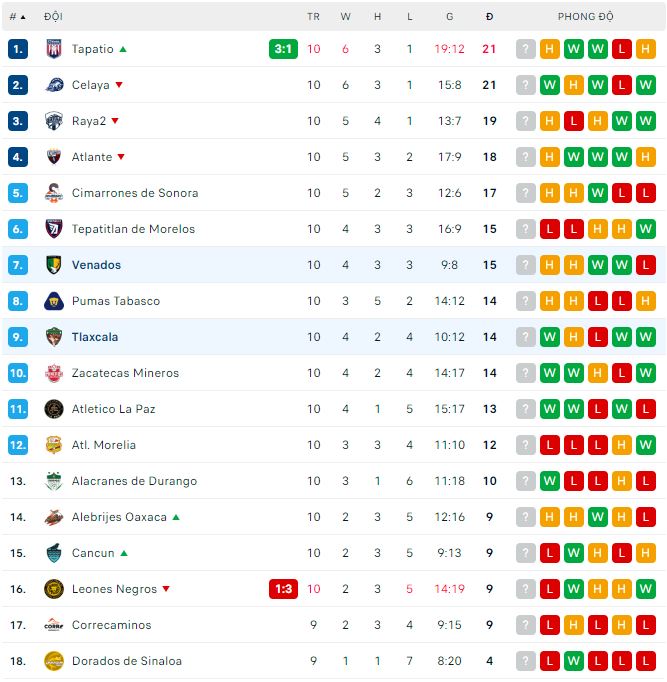This screenshot has width=667, height=682.
Task: Click the Celaya team logo
Action: coord(54,85)
